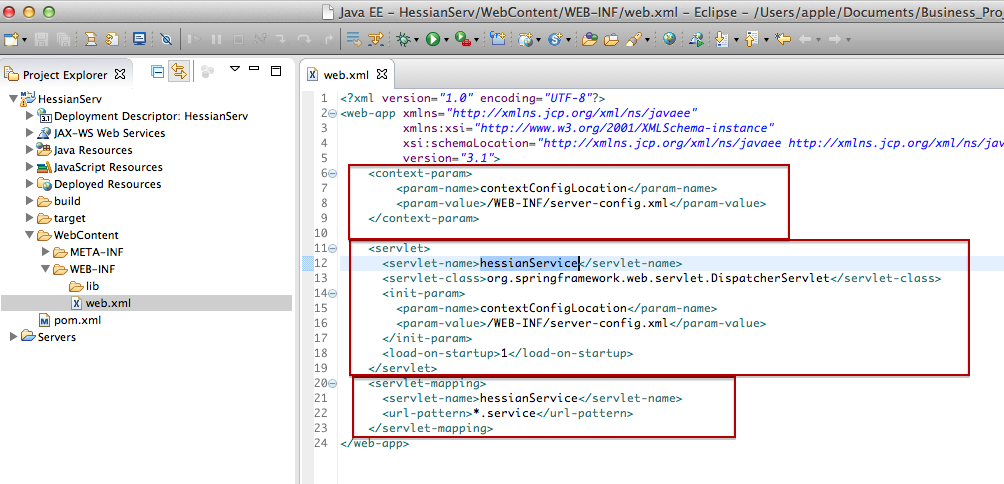Click the Open Web Browser globe icon
The width and height of the screenshot is (1004, 484).
(x=669, y=38)
